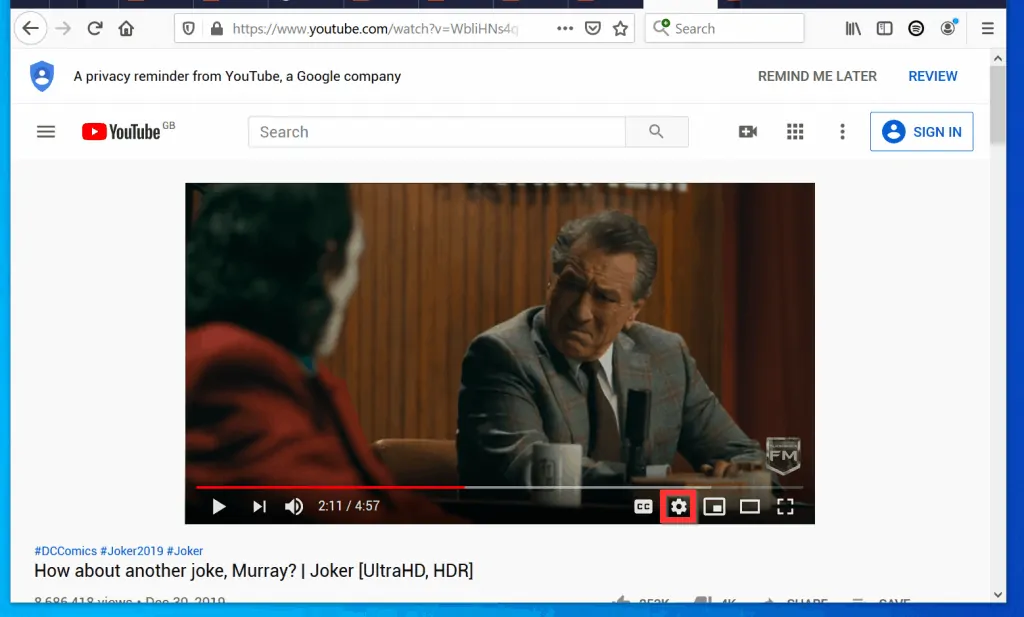Toggle the Firefox sidebar view
The width and height of the screenshot is (1024, 617).
point(884,29)
